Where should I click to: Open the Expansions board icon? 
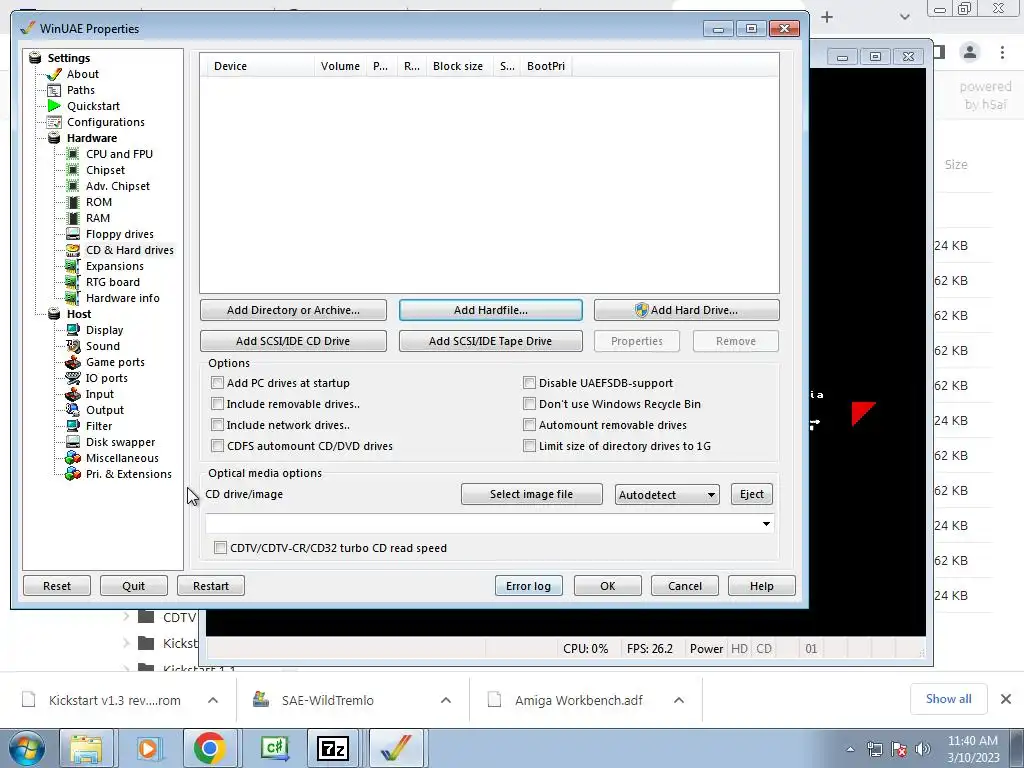(73, 266)
